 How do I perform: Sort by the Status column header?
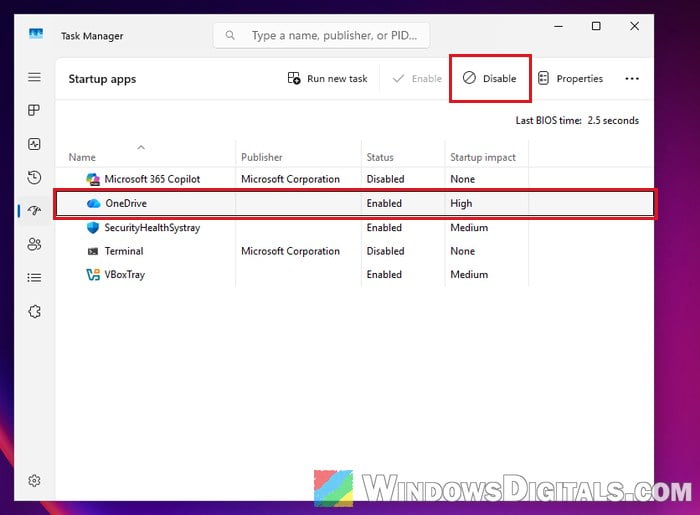coord(380,157)
